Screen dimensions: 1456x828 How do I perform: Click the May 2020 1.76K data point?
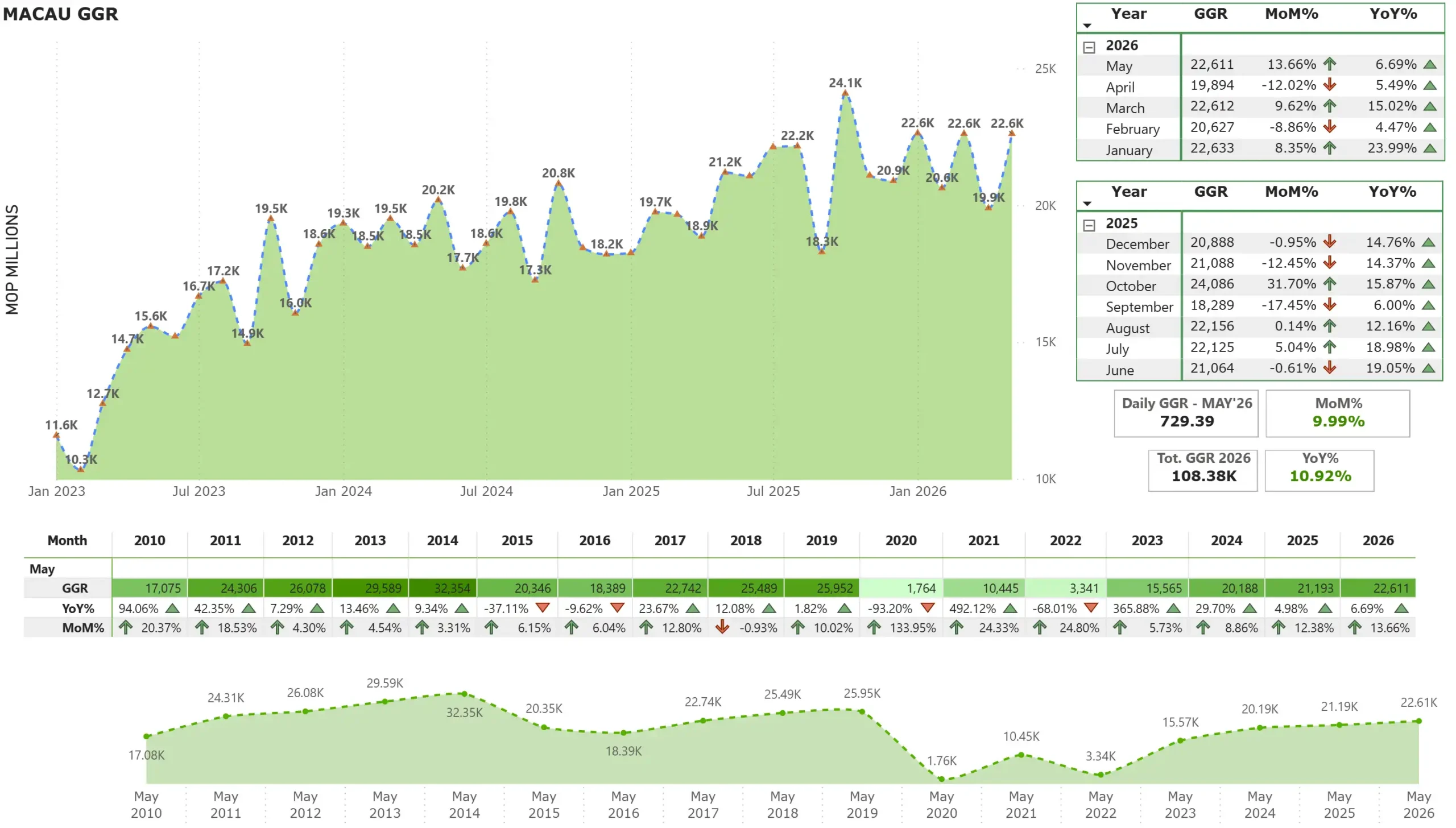pos(941,780)
